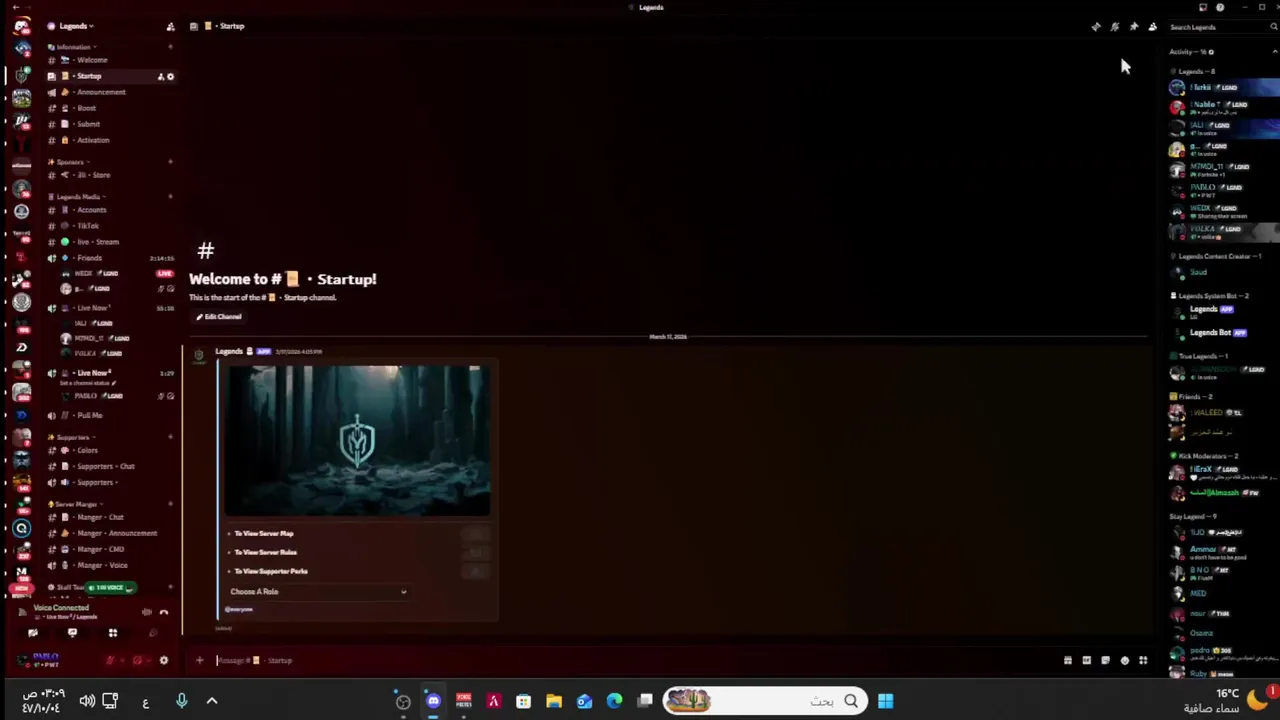The image size is (1280, 720).
Task: Open the Boost channel
Action: (x=110, y=108)
